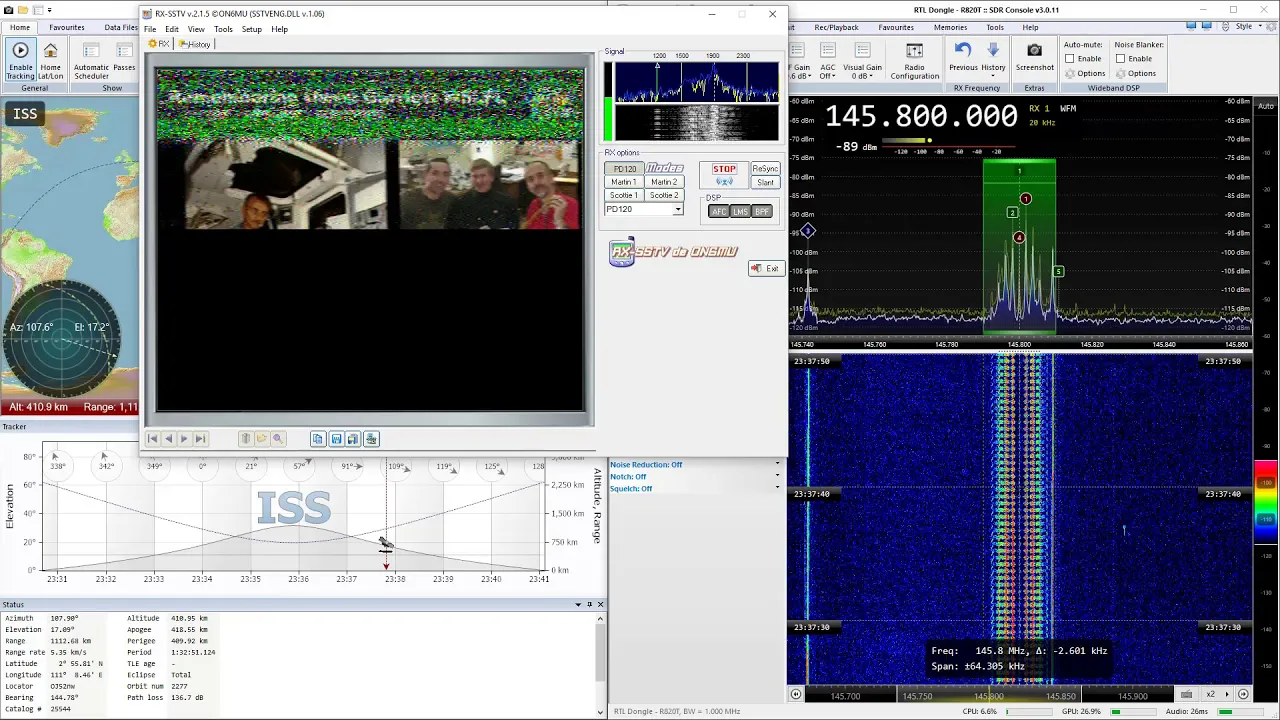
Task: Expand the AGC Off dropdown
Action: tap(828, 61)
